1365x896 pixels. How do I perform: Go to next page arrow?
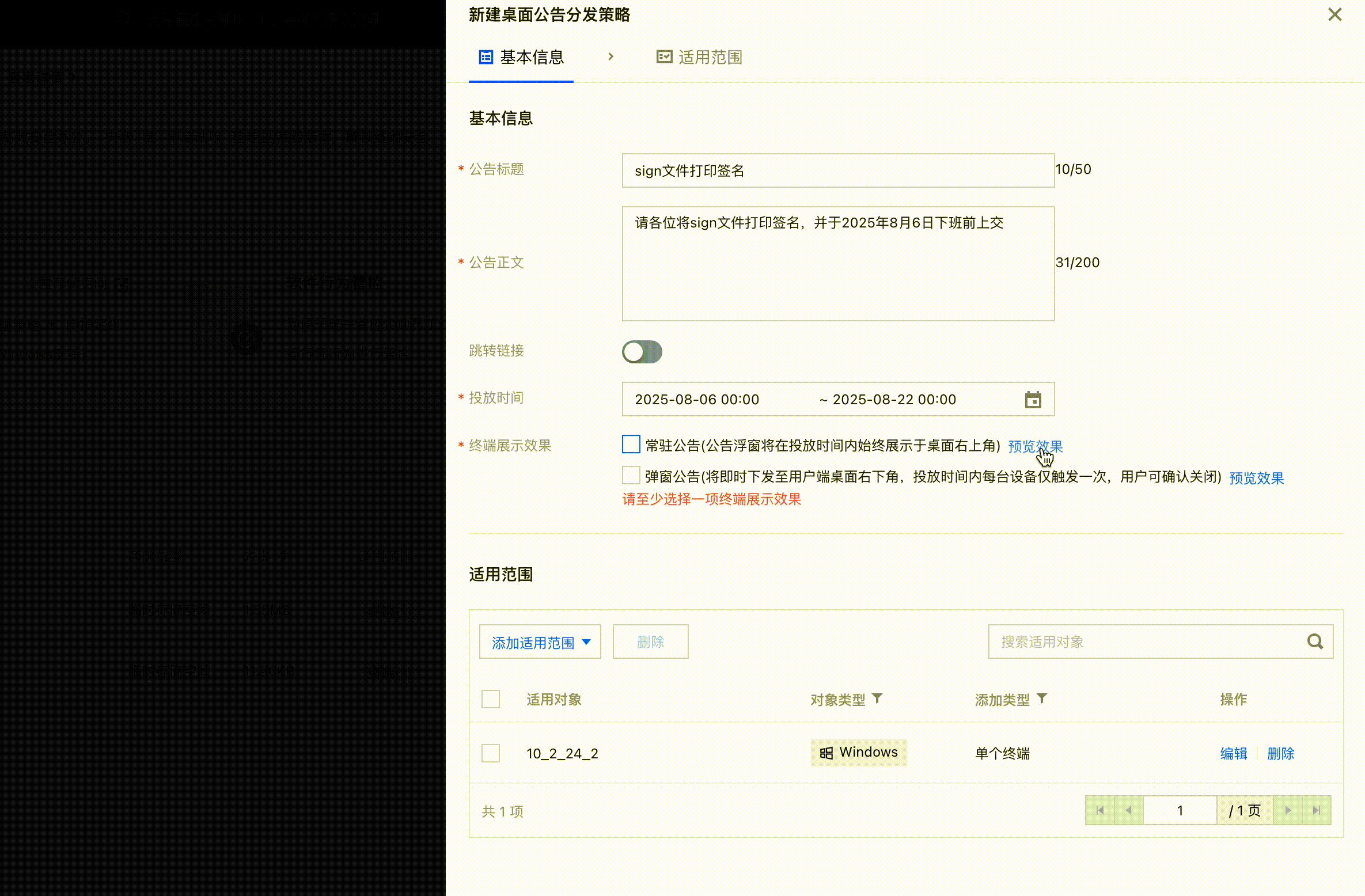(x=1288, y=810)
